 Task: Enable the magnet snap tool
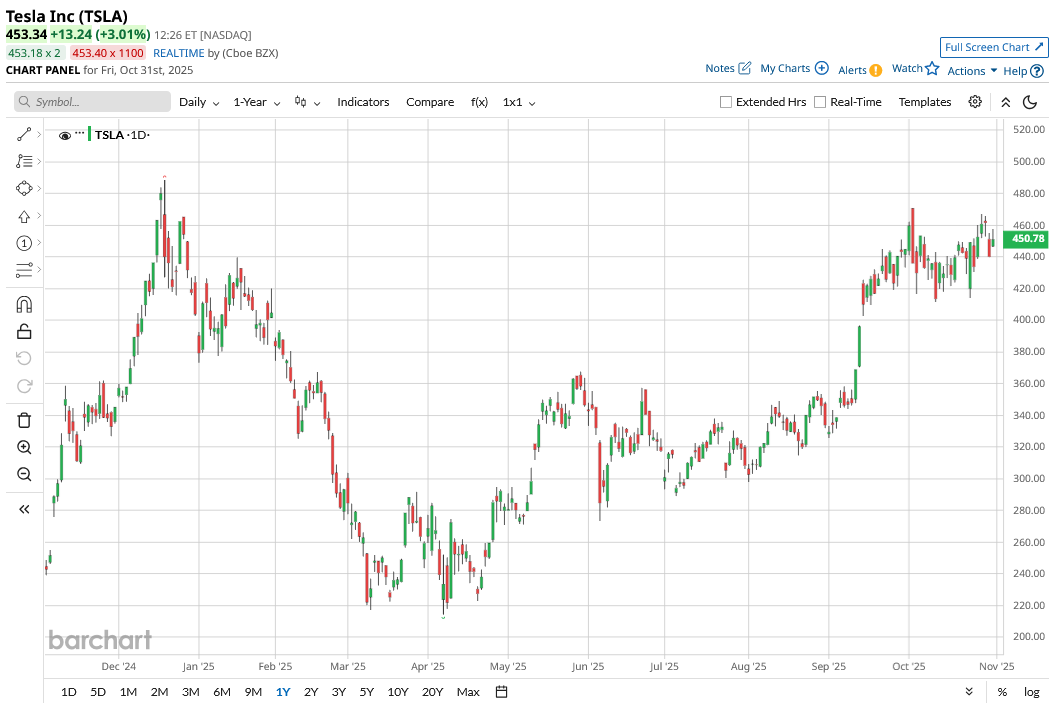tap(24, 304)
